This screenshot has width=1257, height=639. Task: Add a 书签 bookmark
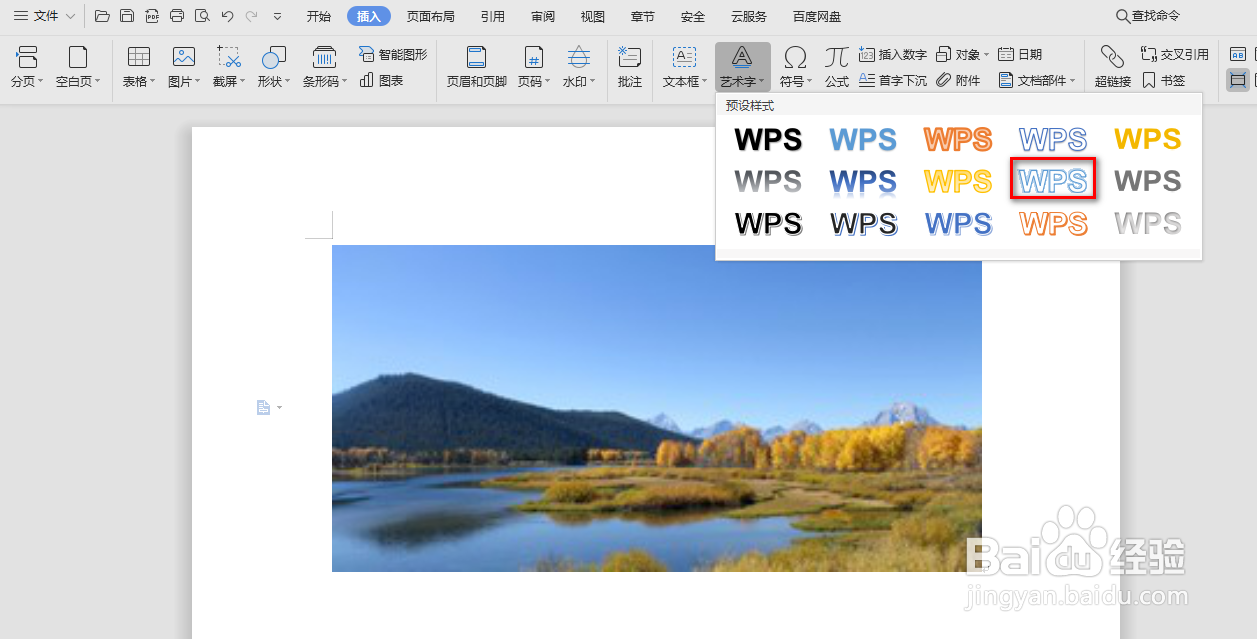(1164, 80)
